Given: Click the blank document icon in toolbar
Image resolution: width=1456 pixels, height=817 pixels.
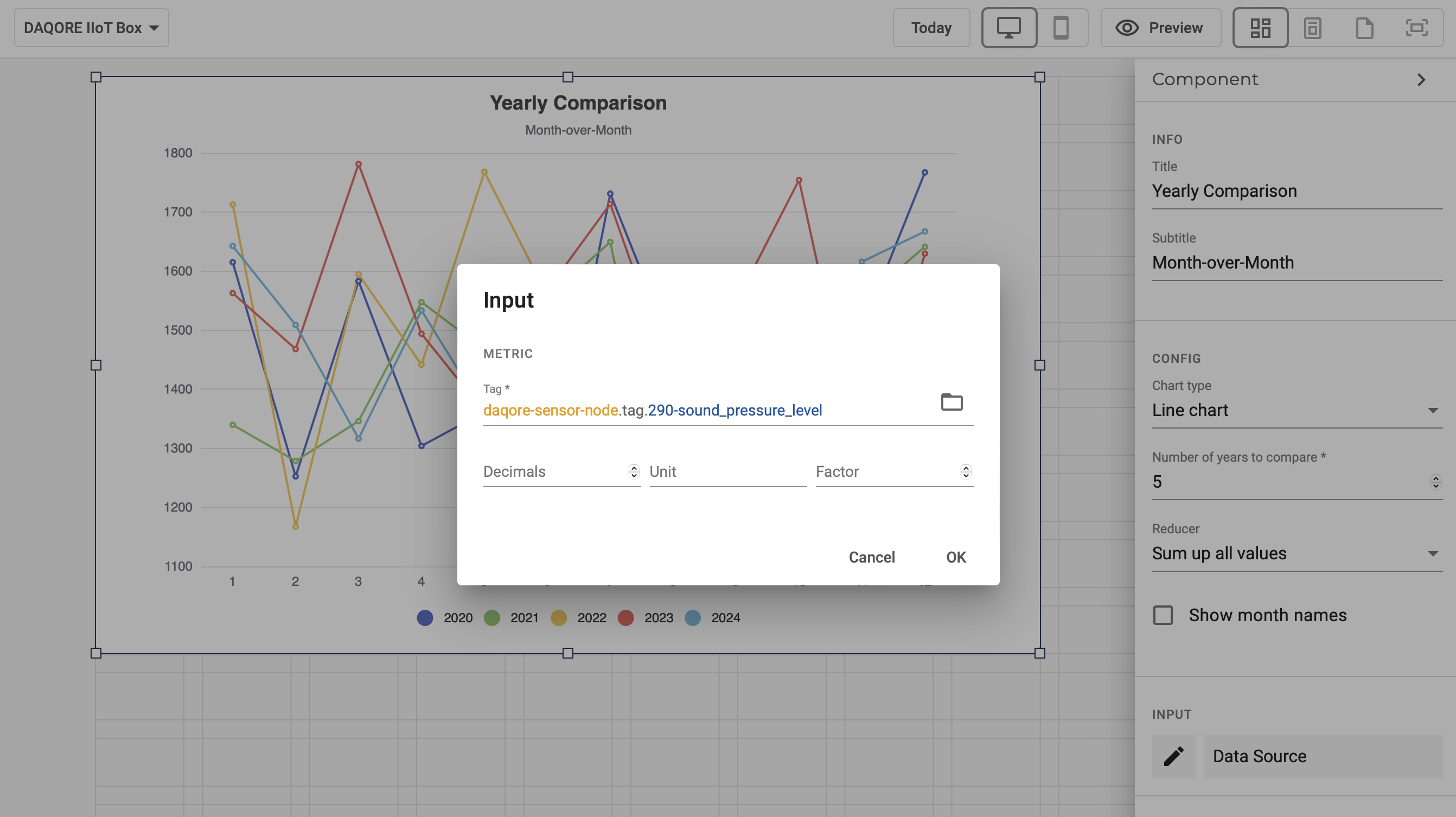Looking at the screenshot, I should 1364,28.
